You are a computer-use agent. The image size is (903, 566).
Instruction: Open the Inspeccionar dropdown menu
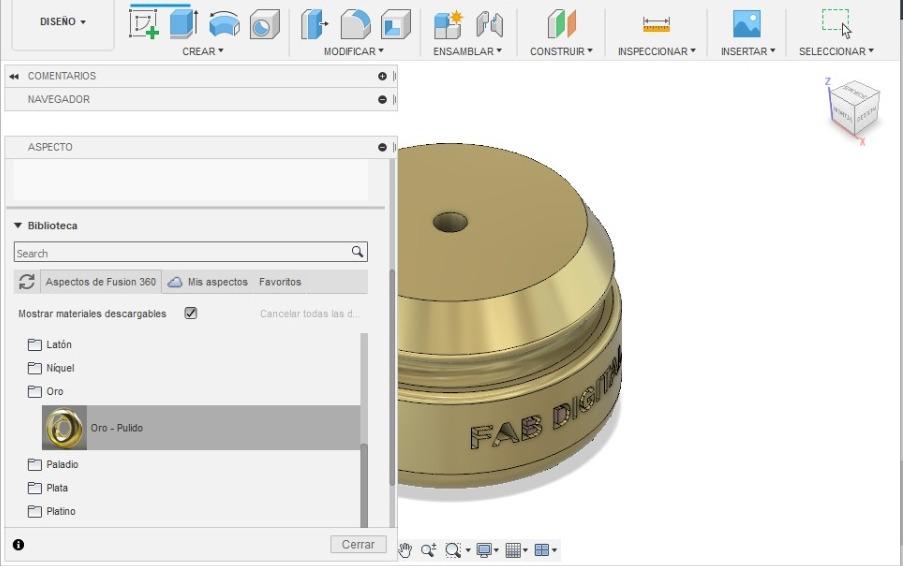pos(657,51)
